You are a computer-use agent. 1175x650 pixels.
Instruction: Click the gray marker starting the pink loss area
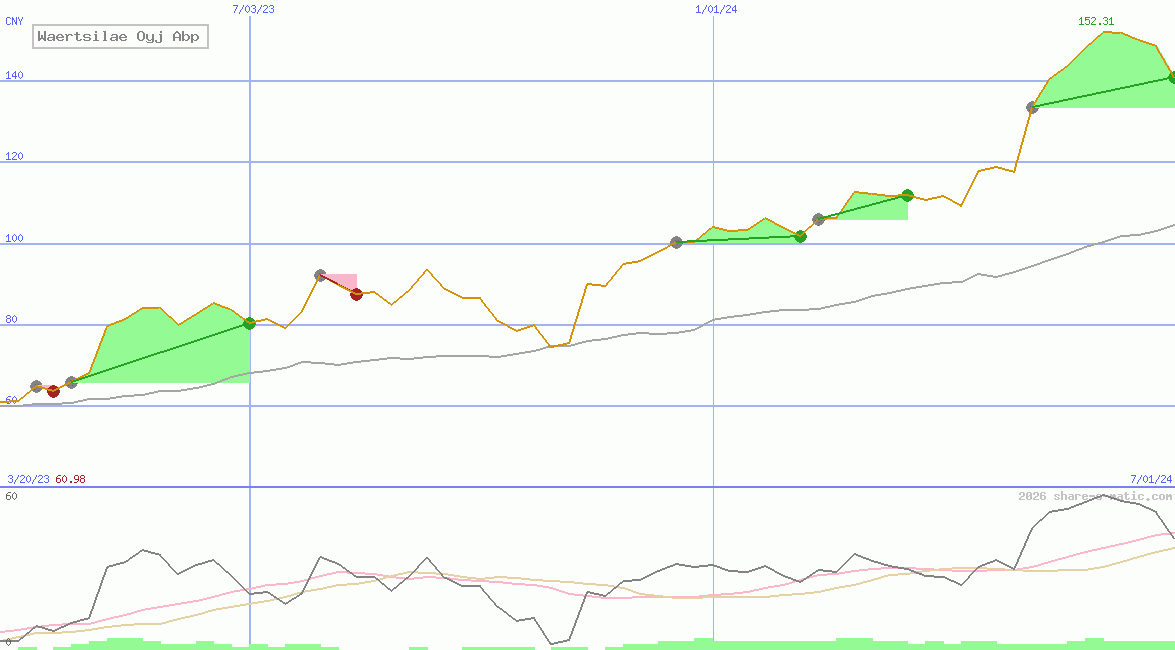tap(320, 275)
